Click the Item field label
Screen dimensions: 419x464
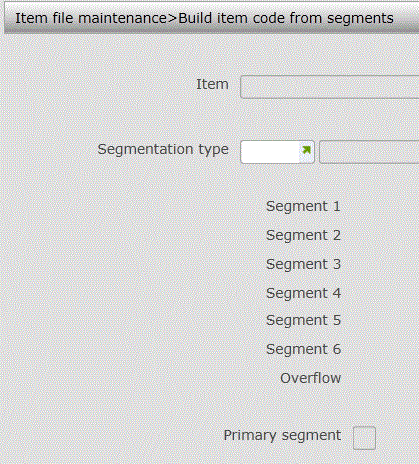tap(212, 84)
